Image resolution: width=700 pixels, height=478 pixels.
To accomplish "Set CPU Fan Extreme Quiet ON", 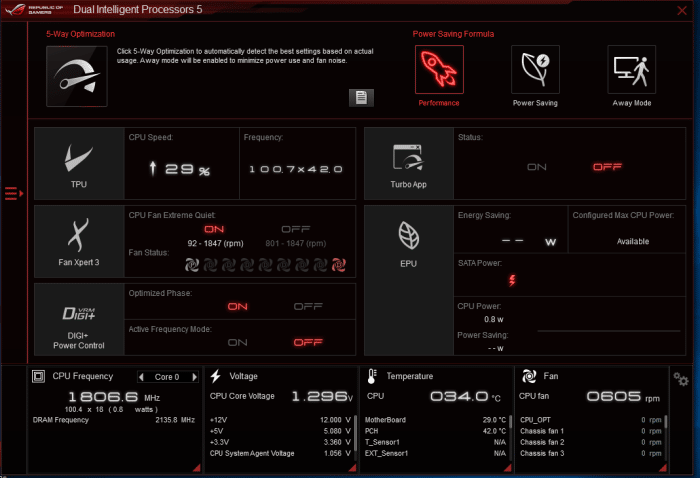I will pyautogui.click(x=214, y=229).
